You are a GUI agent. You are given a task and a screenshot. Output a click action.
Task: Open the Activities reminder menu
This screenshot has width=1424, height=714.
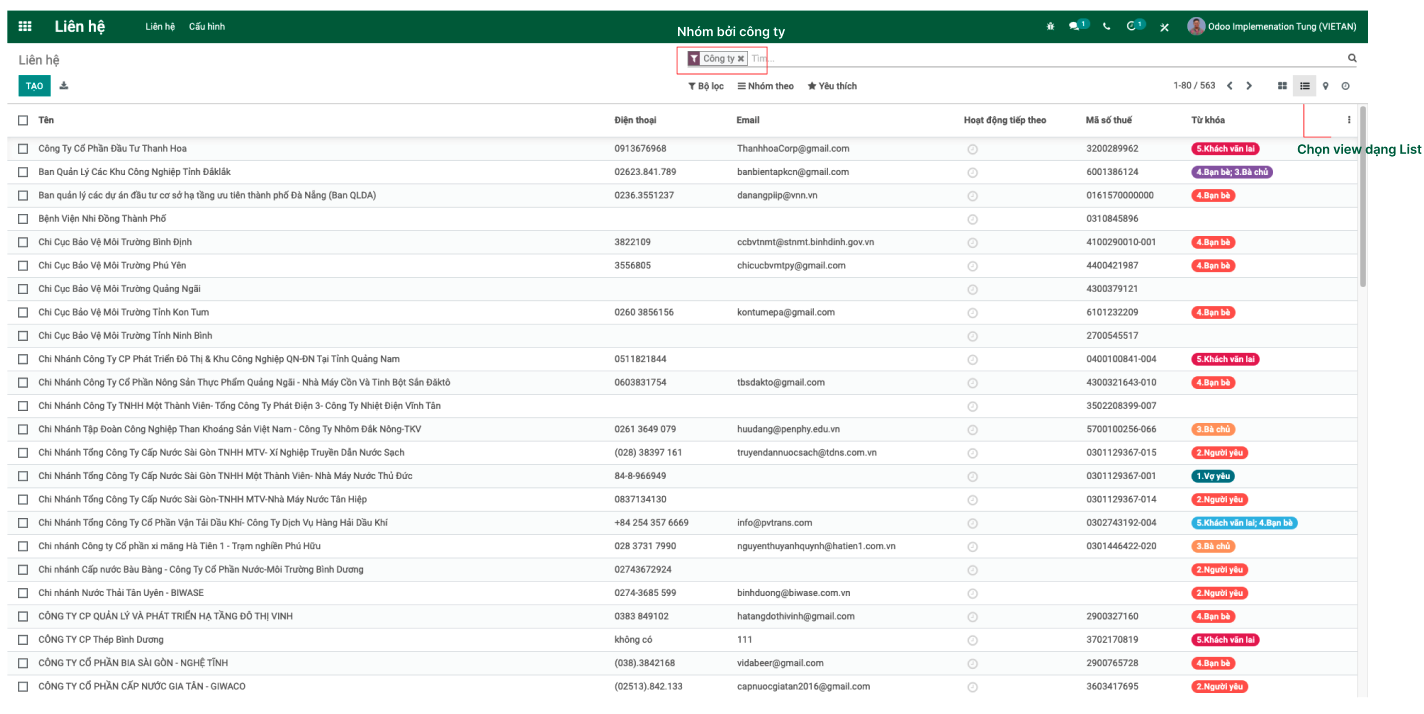point(1133,26)
